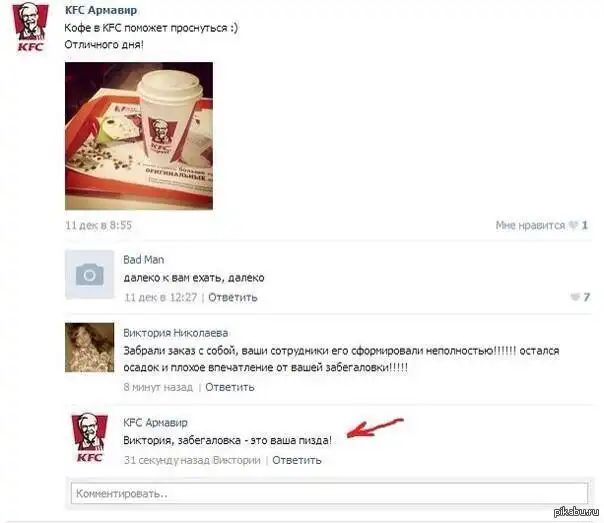Screen dimensions: 604x523
Task: Like Bad Man's comment via its heart icon
Action: pyautogui.click(x=575, y=297)
